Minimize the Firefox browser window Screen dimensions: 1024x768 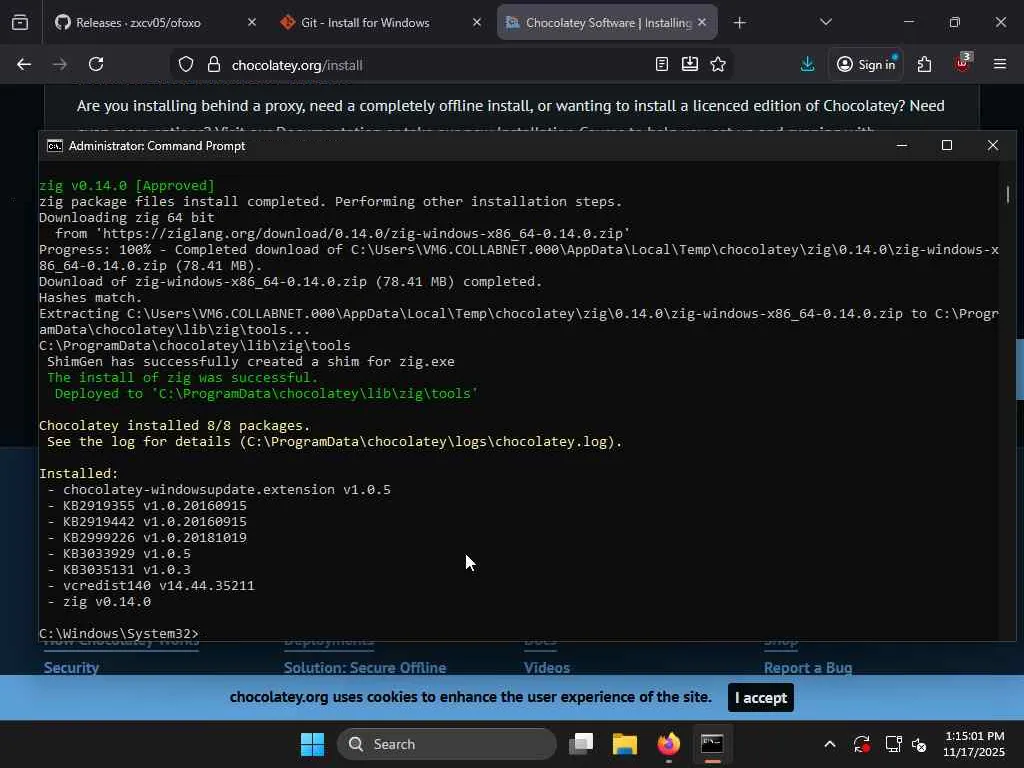908,22
